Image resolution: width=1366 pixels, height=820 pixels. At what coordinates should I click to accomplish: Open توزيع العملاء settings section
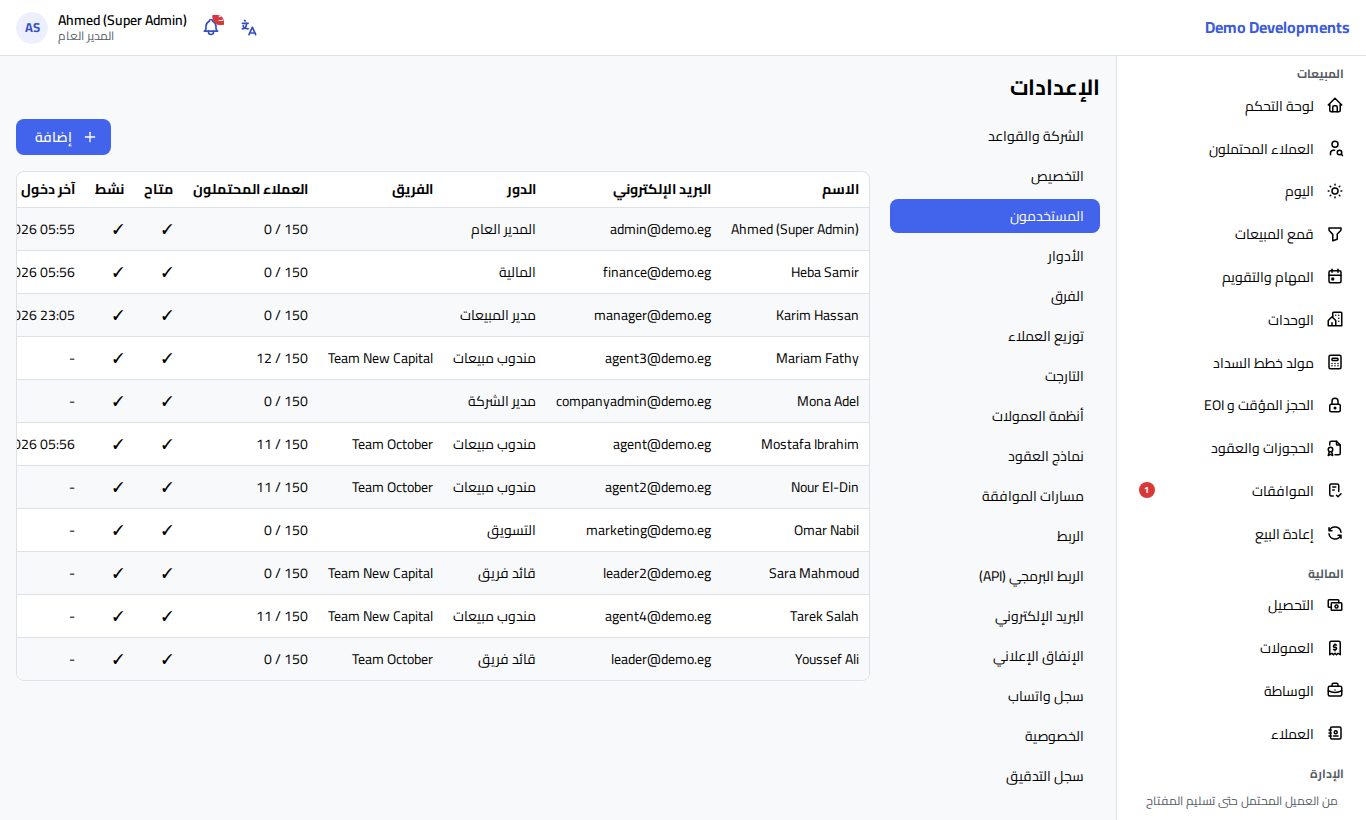pyautogui.click(x=995, y=336)
